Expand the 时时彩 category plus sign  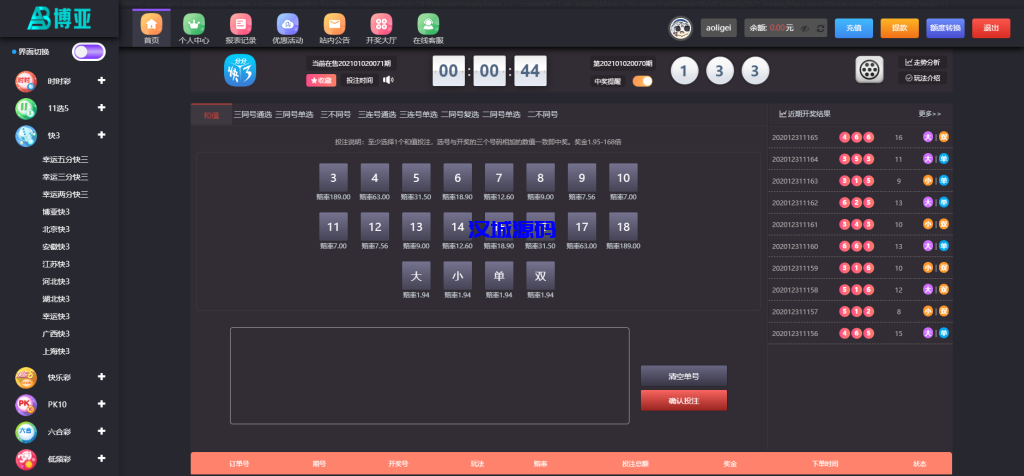pos(101,81)
